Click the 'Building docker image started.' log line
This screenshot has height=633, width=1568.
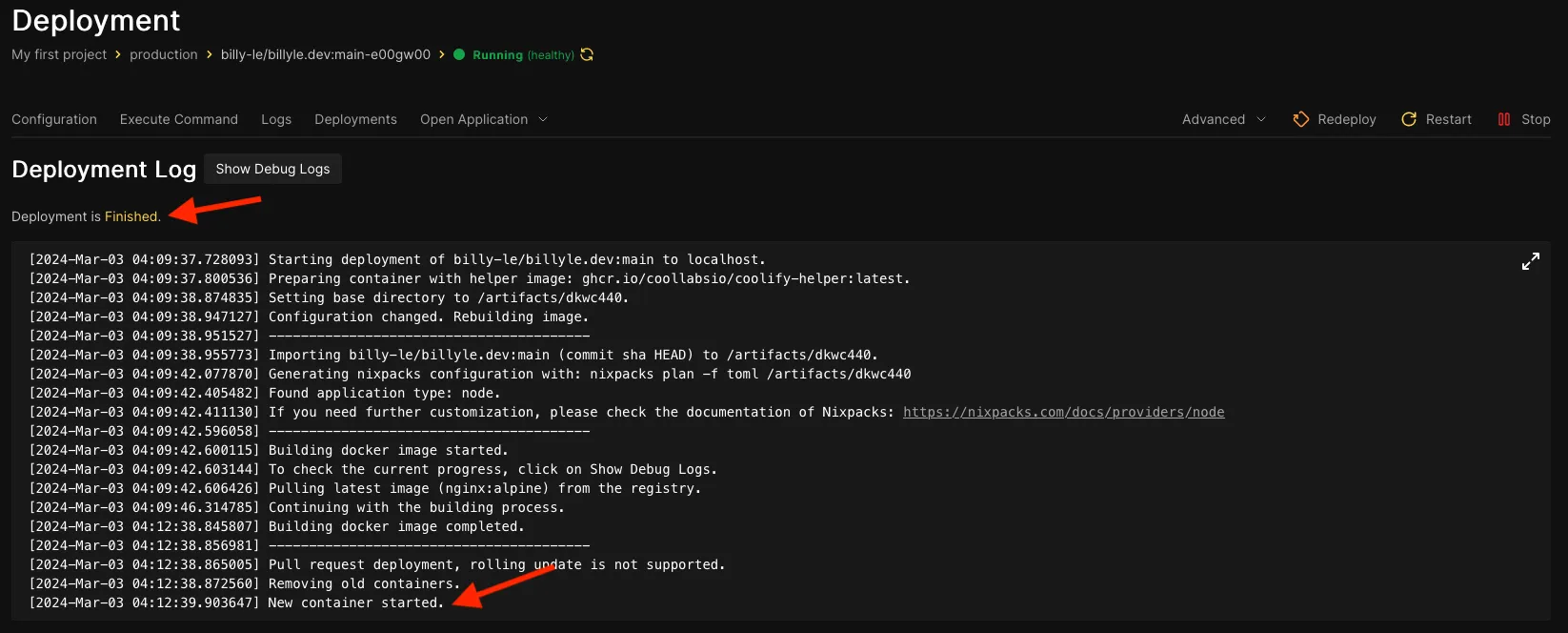(x=269, y=450)
